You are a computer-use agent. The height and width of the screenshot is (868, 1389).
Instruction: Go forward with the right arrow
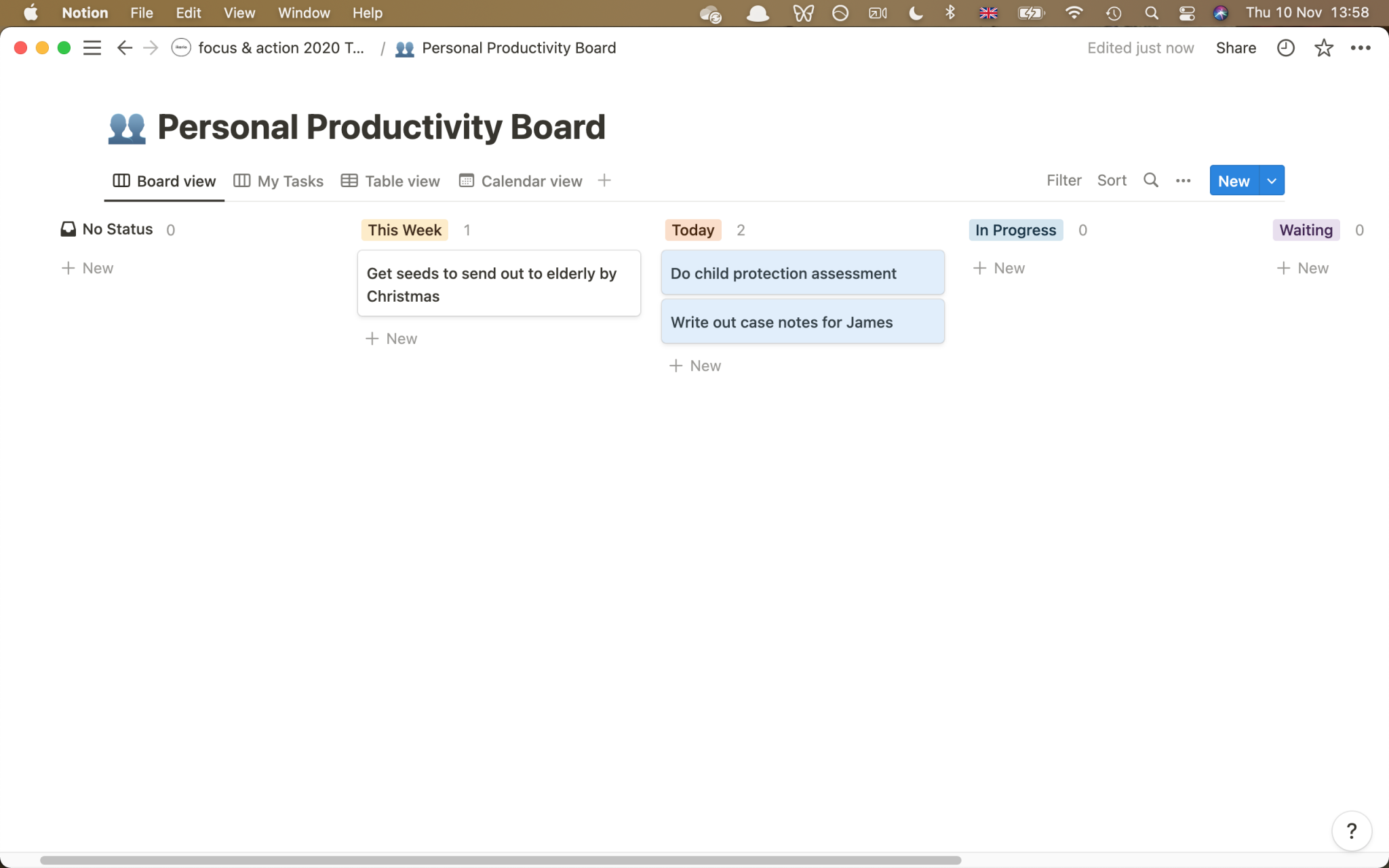151,48
